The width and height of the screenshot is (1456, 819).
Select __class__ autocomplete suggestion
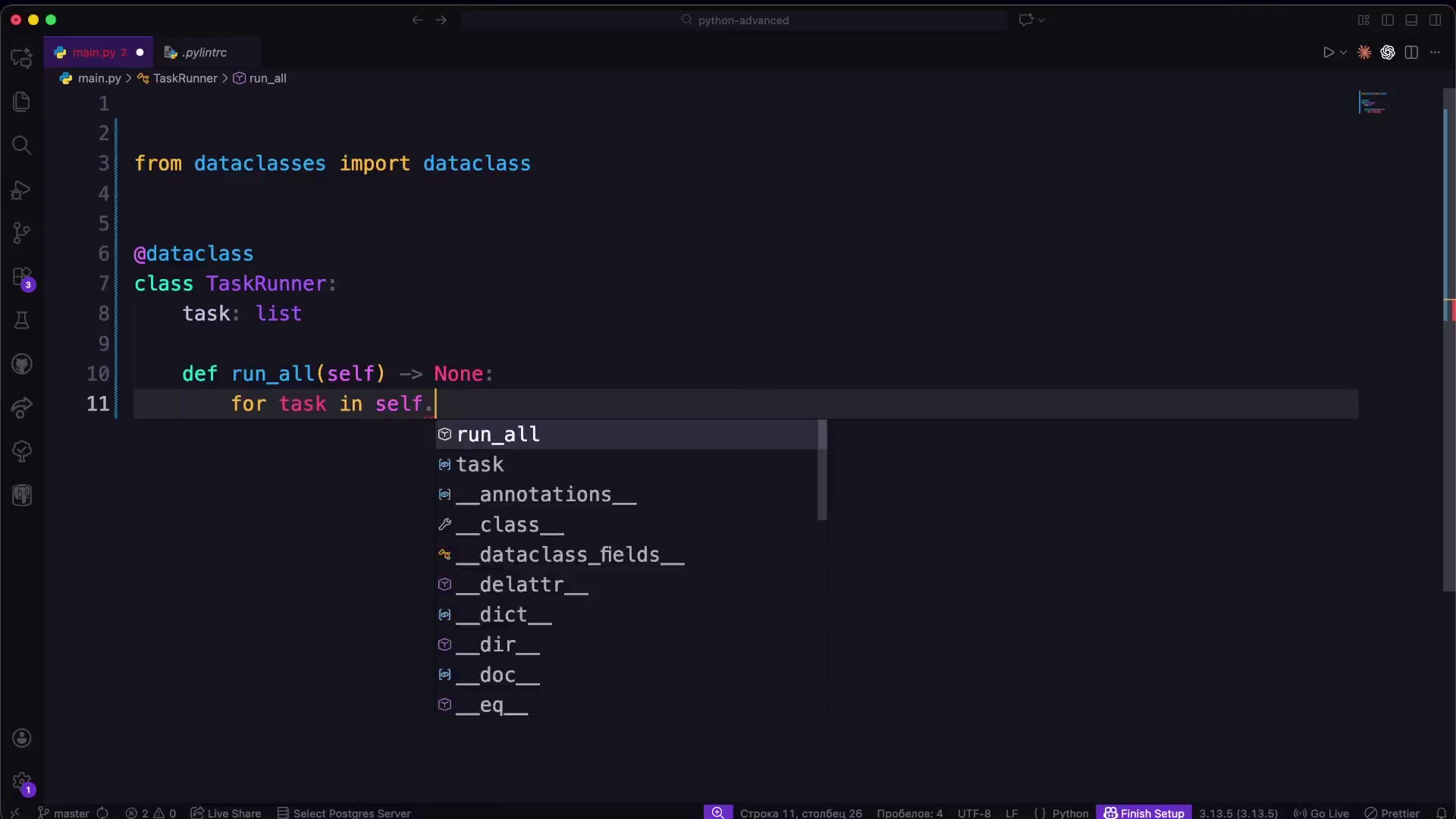coord(626,525)
